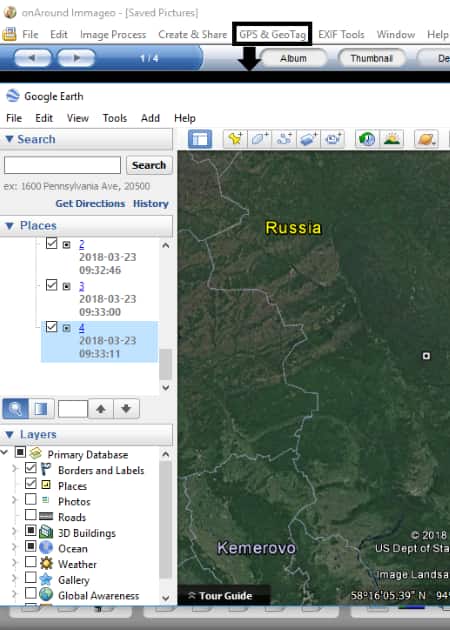Uncheck the place 3 checkbox
This screenshot has width=450, height=630.
click(51, 285)
